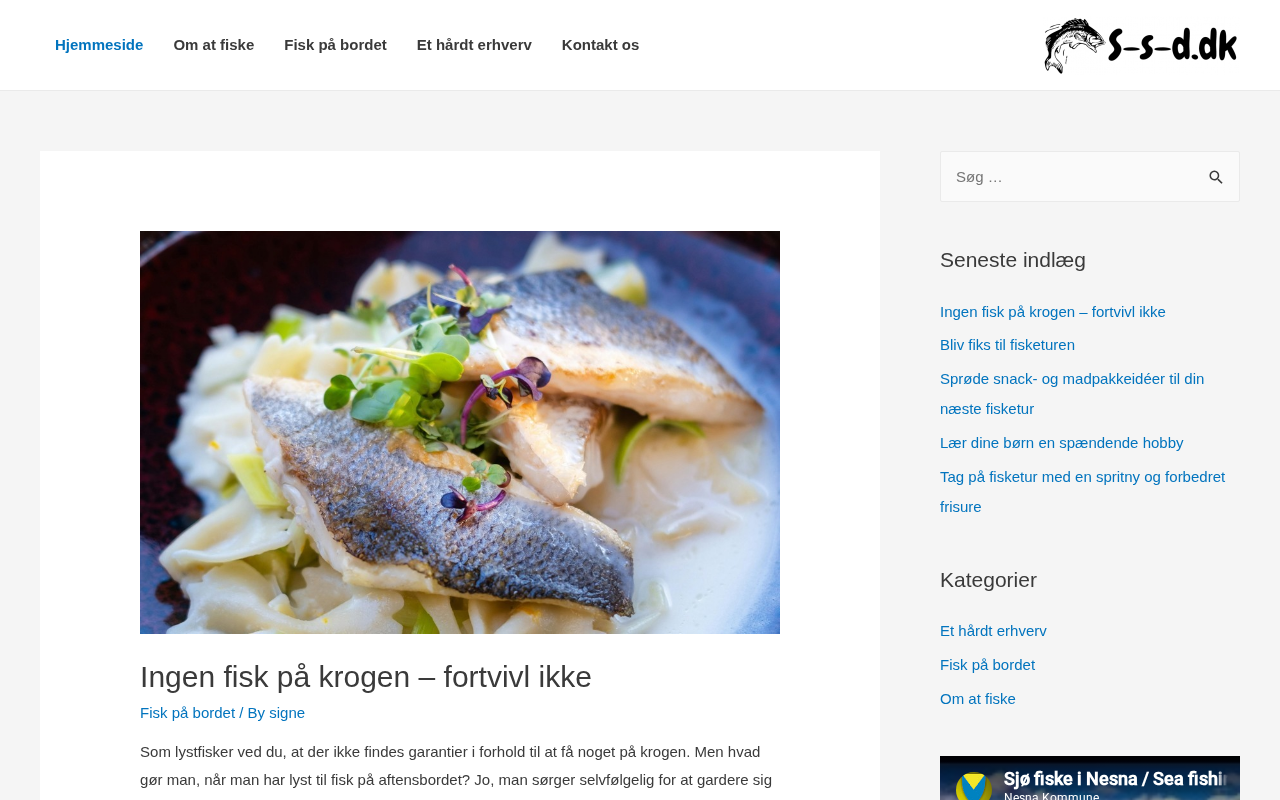
Task: Open article title Ingen fisk på krogen
Action: (366, 677)
